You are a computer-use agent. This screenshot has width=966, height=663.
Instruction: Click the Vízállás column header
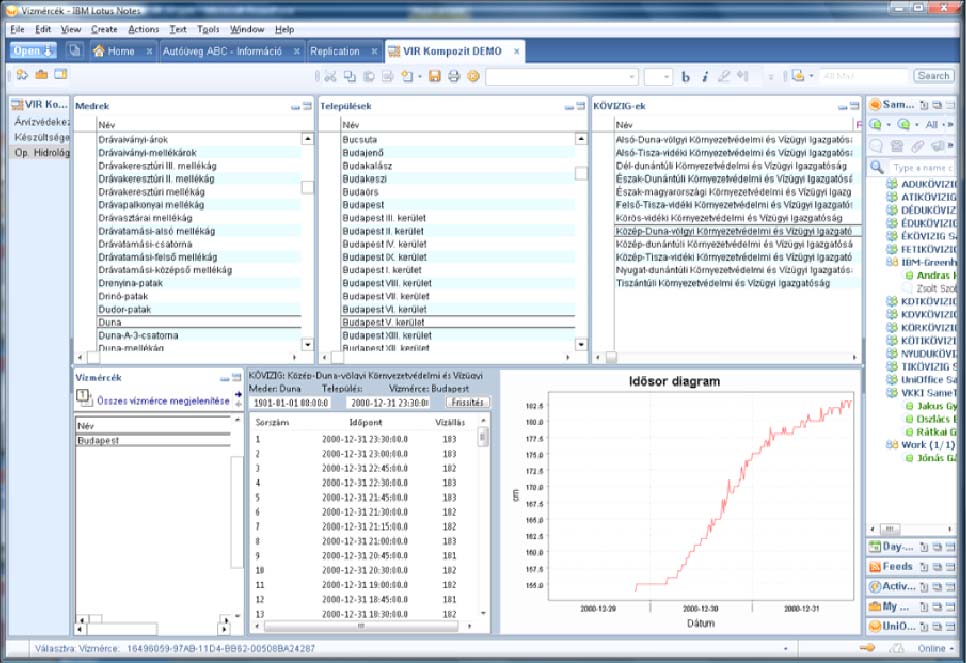[450, 422]
